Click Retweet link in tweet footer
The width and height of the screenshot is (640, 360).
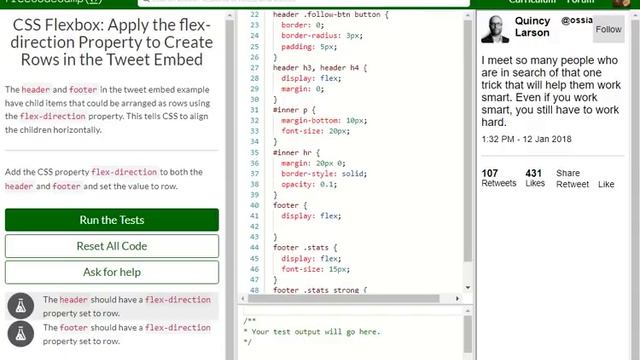[572, 184]
